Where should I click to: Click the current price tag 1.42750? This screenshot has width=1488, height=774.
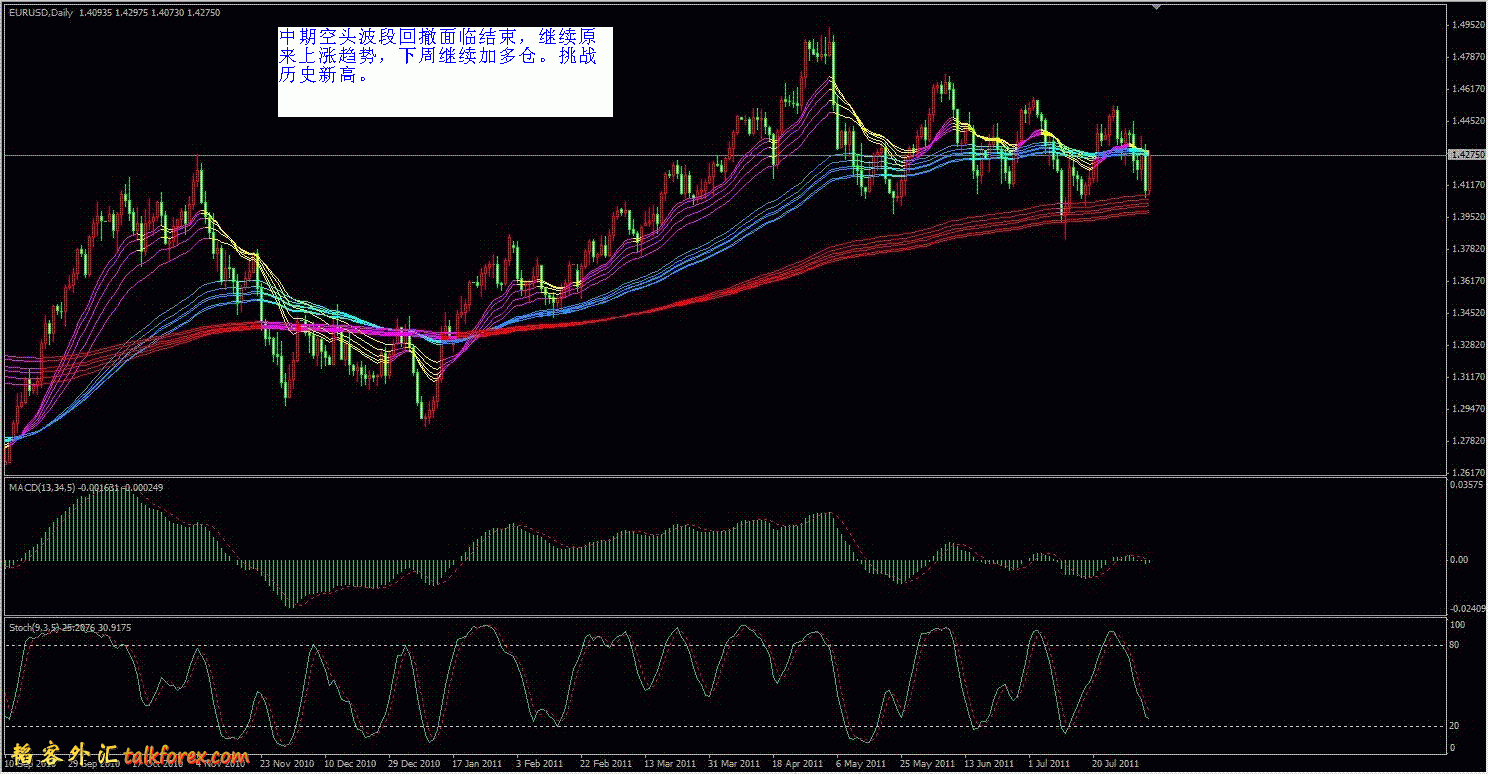pyautogui.click(x=1467, y=155)
